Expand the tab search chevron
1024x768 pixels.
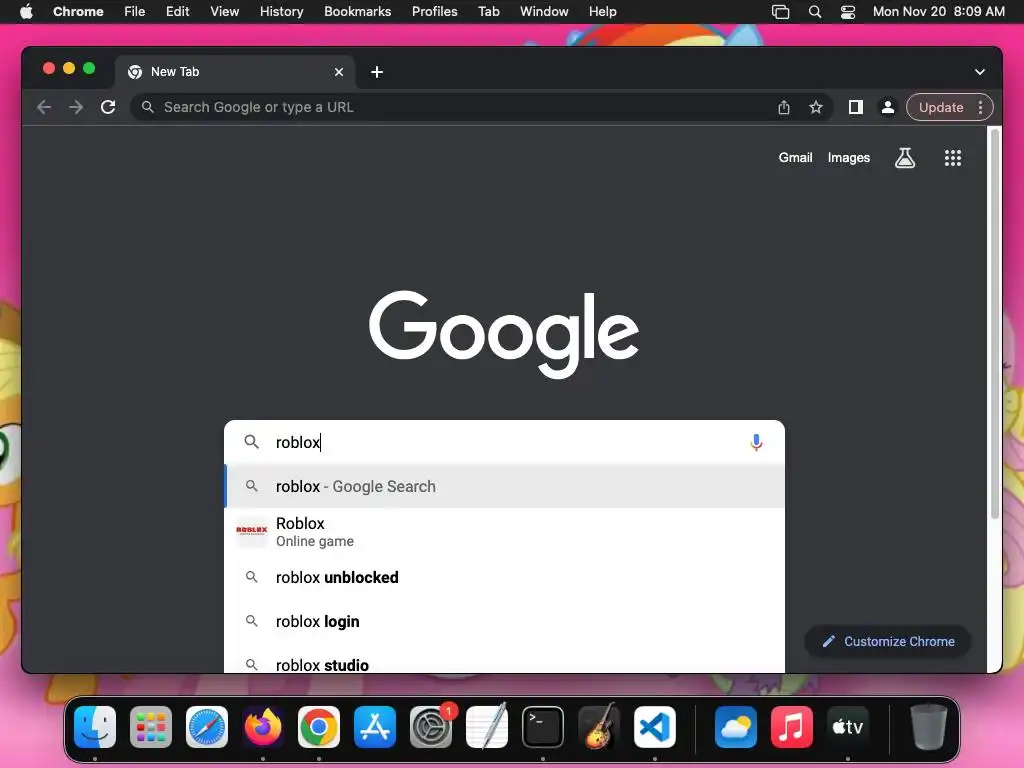point(980,72)
